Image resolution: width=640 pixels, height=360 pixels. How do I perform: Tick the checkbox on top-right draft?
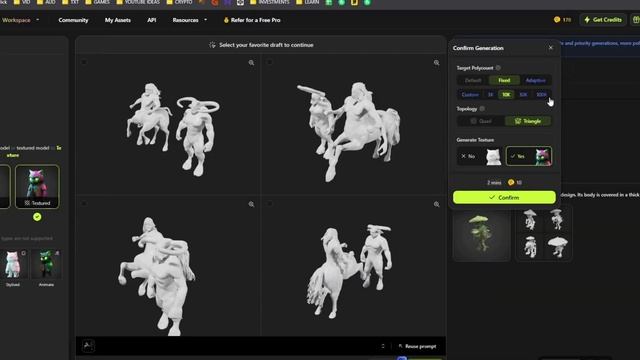click(270, 62)
